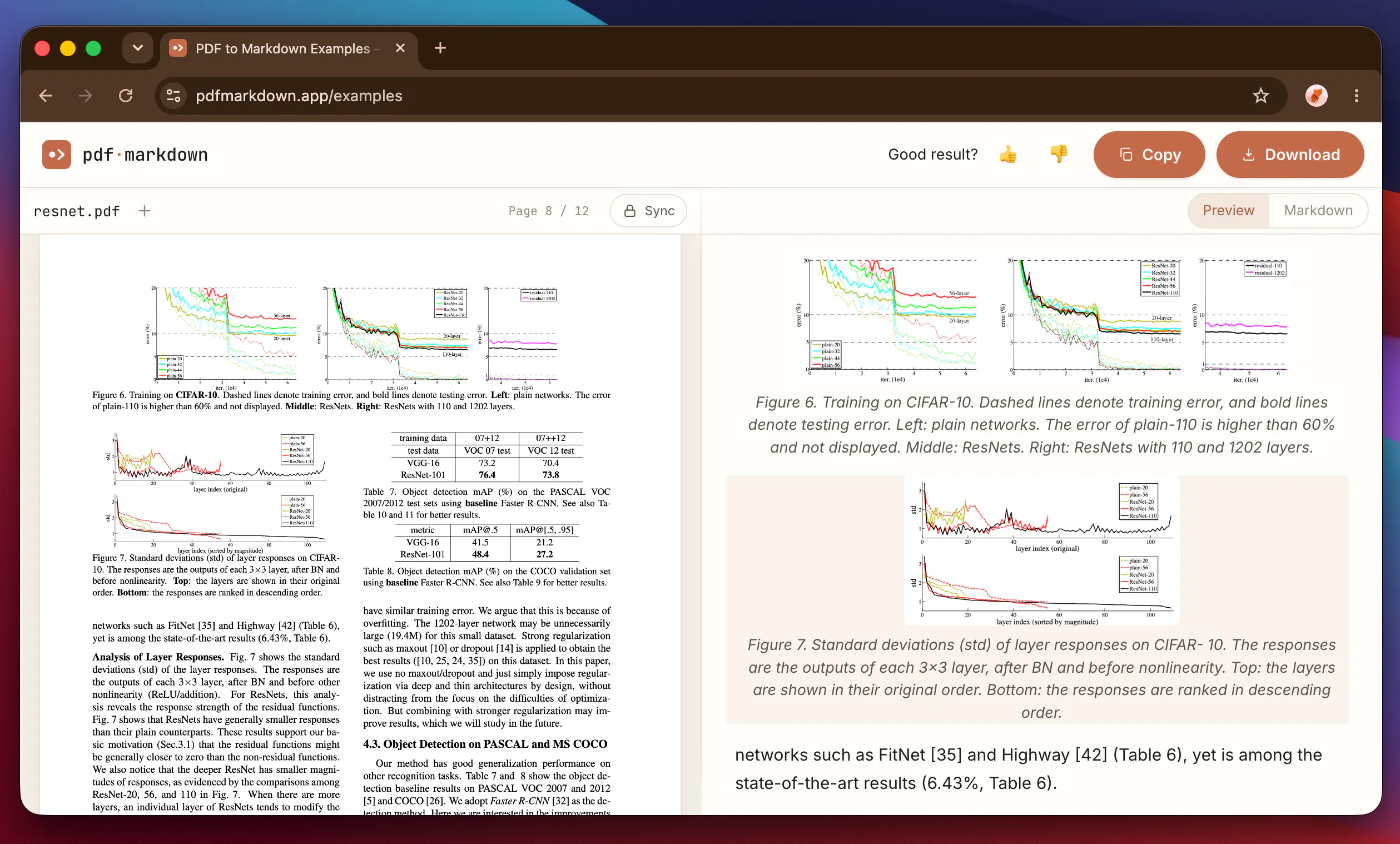Click the page number 8 indicator
Image resolution: width=1400 pixels, height=844 pixels.
(548, 211)
